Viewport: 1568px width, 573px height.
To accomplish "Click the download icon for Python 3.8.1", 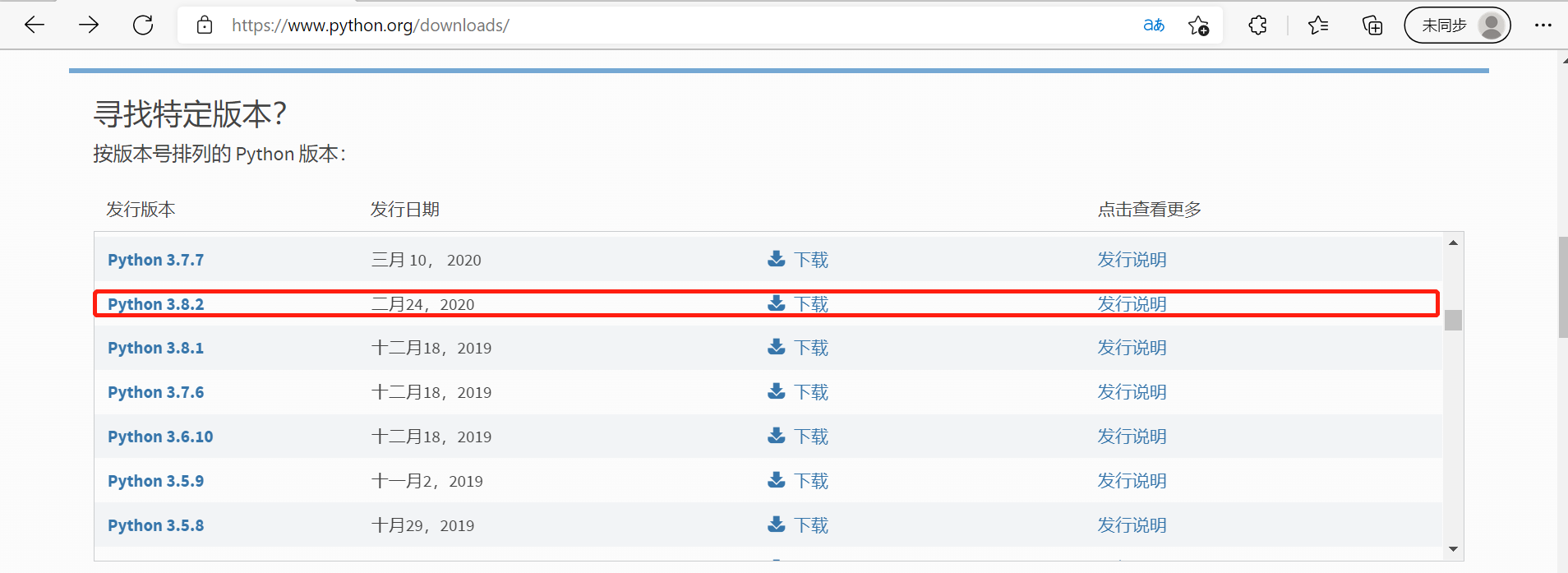I will point(777,347).
